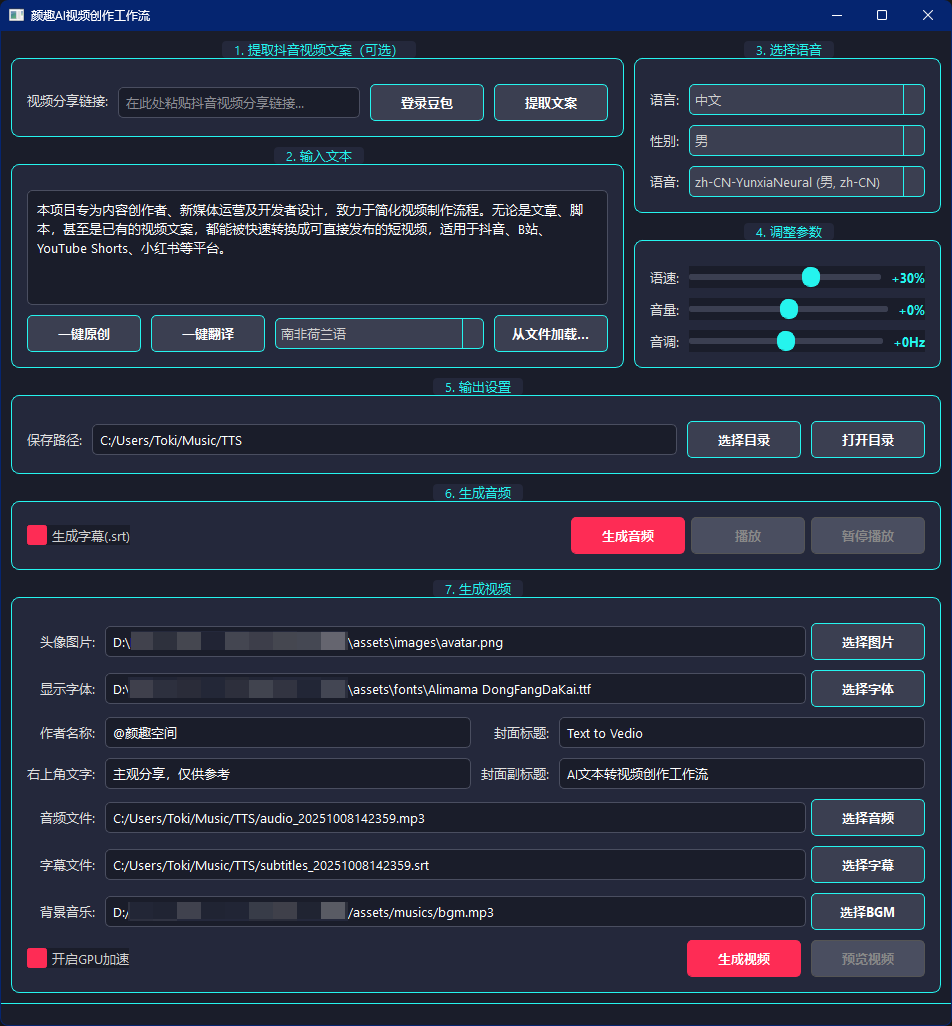
Task: Click 选择BGM to pick background music
Action: click(868, 912)
